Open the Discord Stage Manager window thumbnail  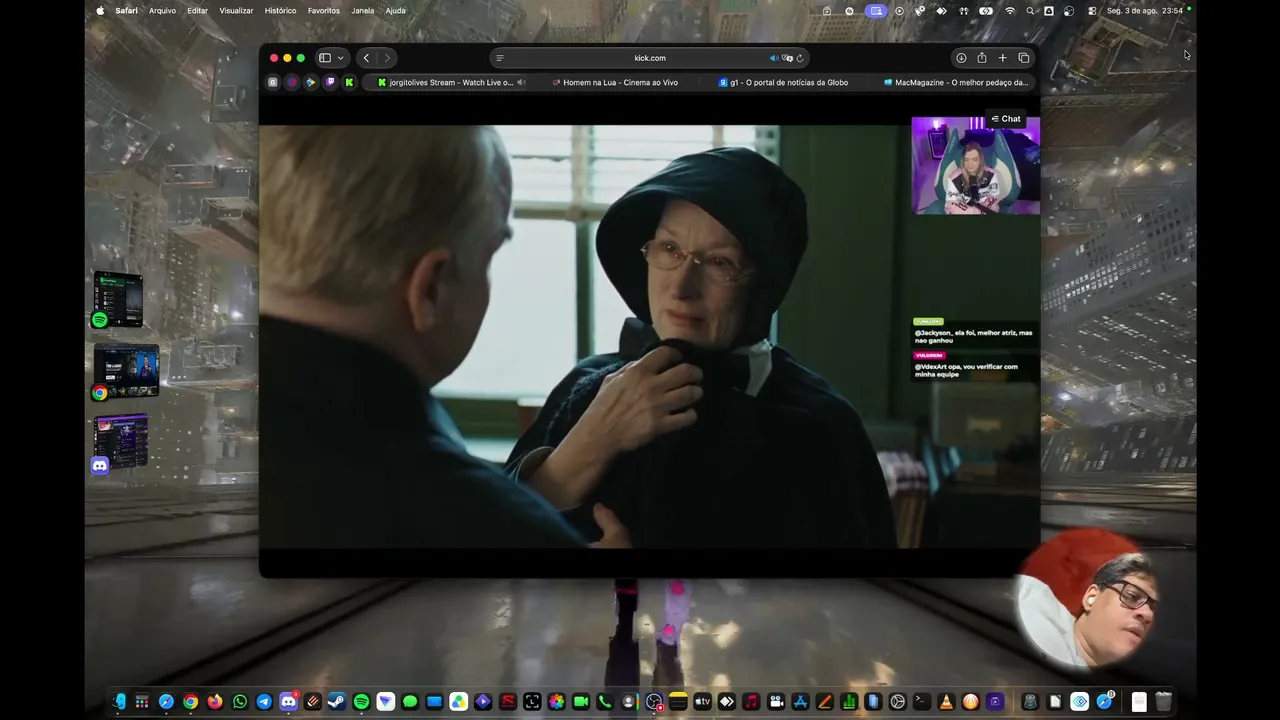[121, 443]
